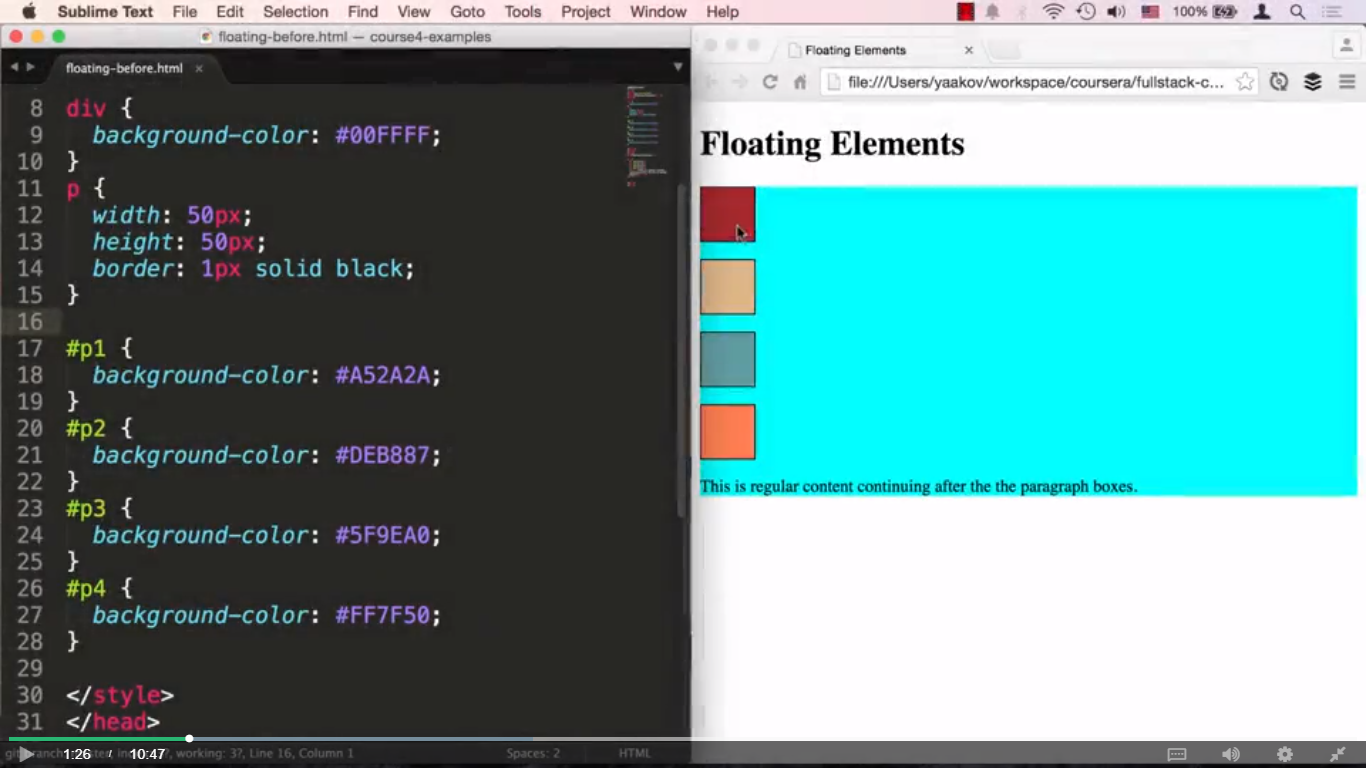Open the HTML syntax selector in the status bar

coord(635,752)
